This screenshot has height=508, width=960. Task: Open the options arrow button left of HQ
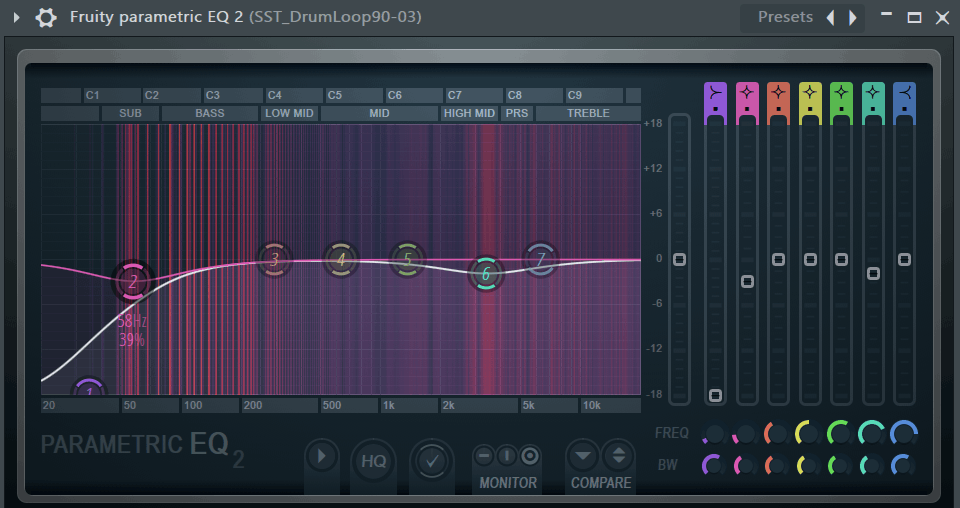[321, 457]
